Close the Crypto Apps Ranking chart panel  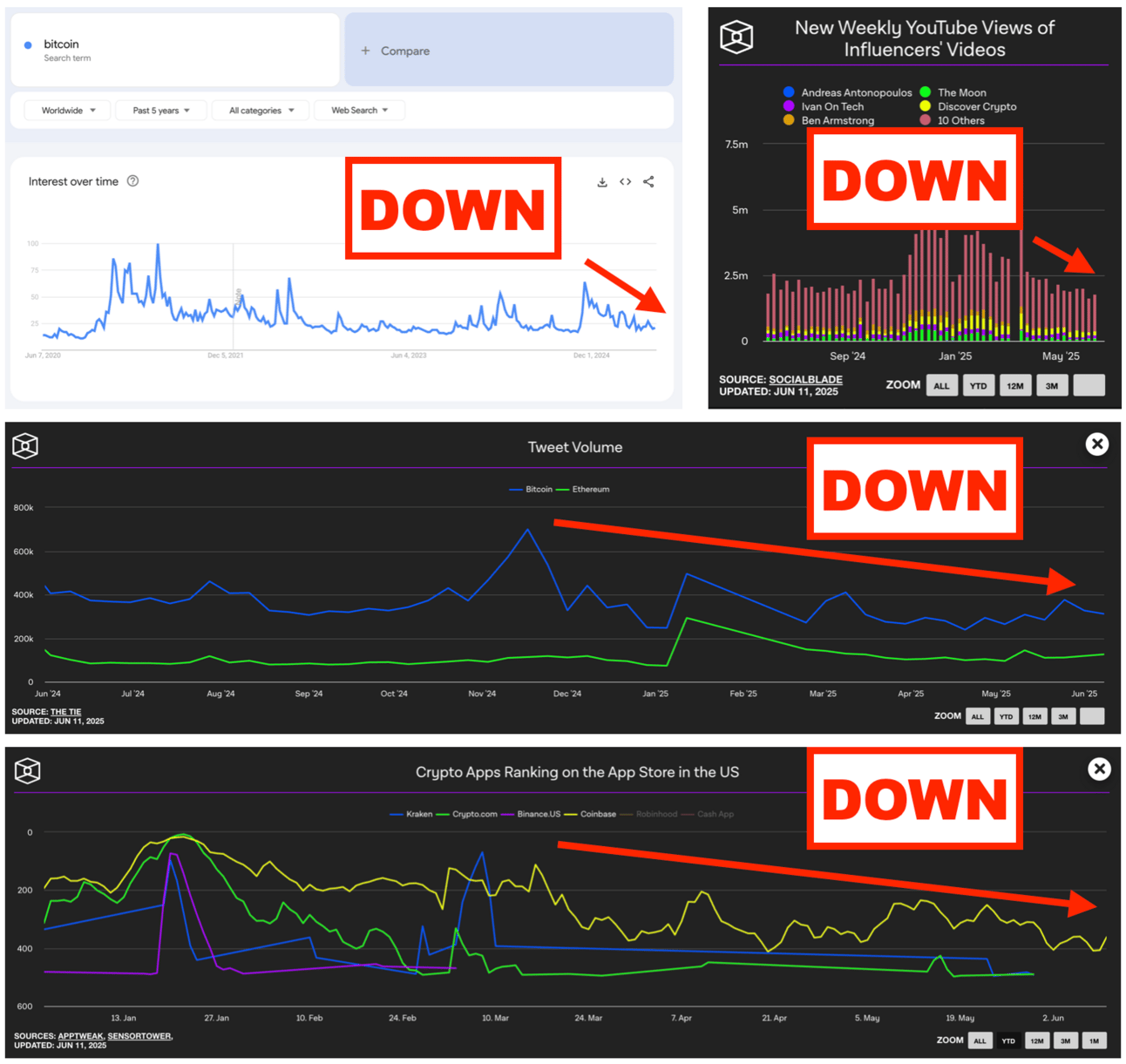pyautogui.click(x=1099, y=769)
